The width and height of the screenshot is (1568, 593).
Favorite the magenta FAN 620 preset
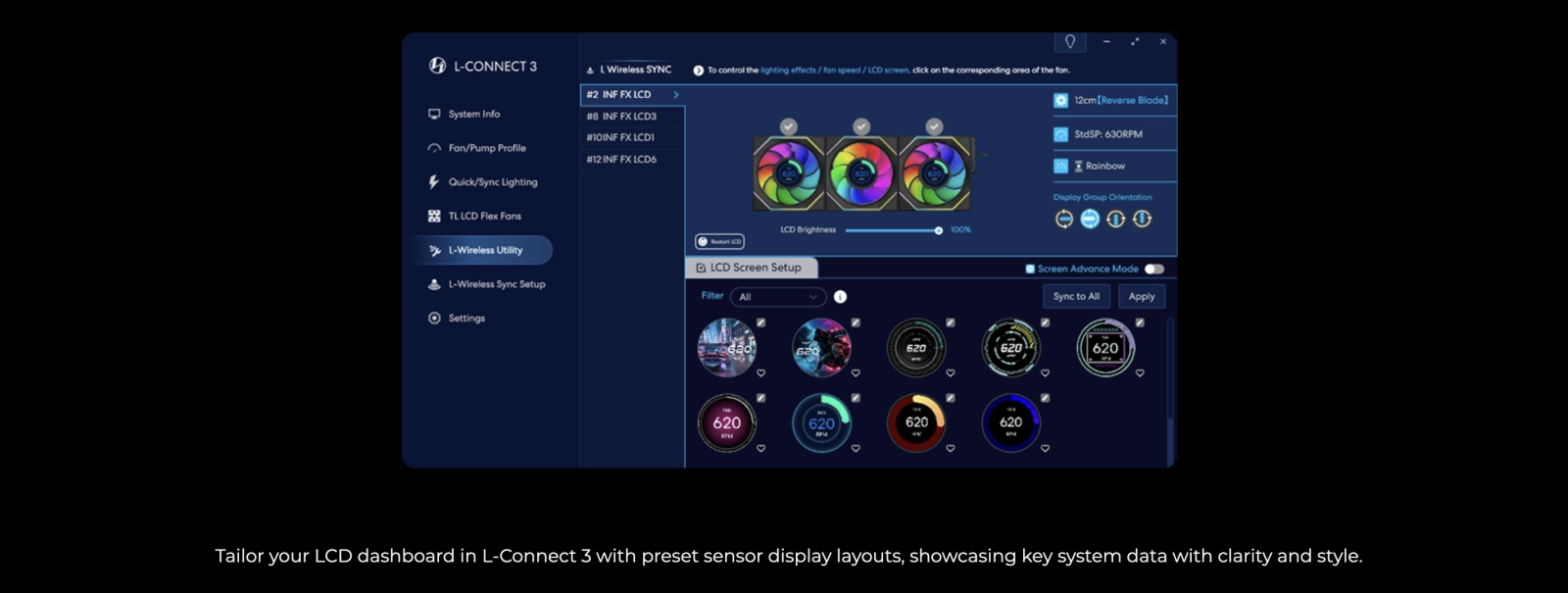tap(760, 449)
